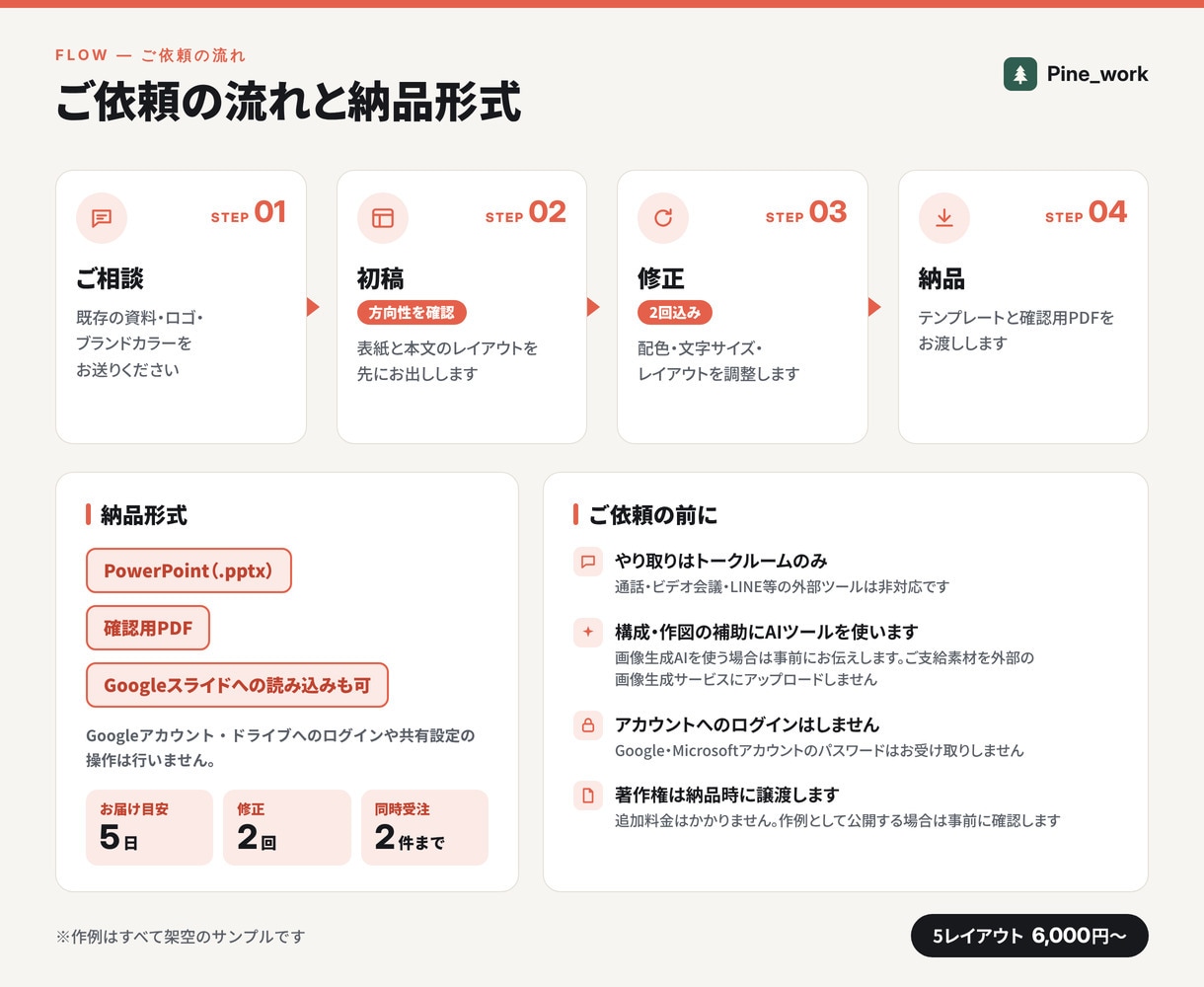Click the STEP 03 label
The width and height of the screenshot is (1204, 987).
tap(806, 213)
